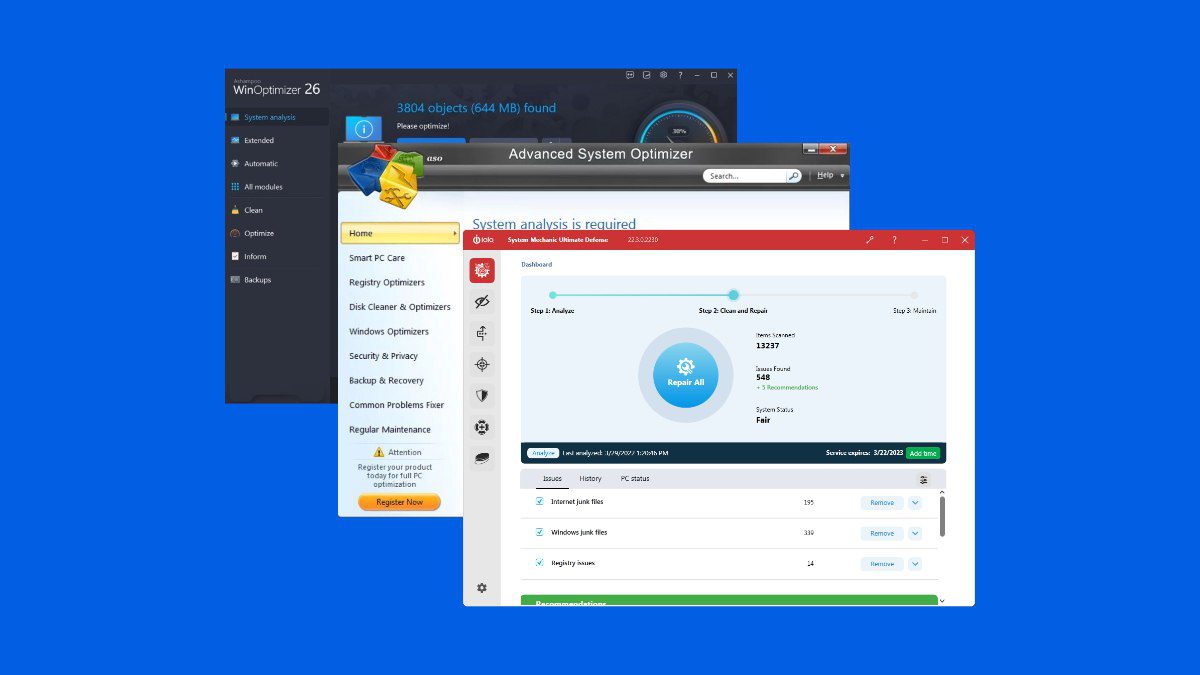Expand the Registry issues chevron
The image size is (1200, 675).
point(915,564)
